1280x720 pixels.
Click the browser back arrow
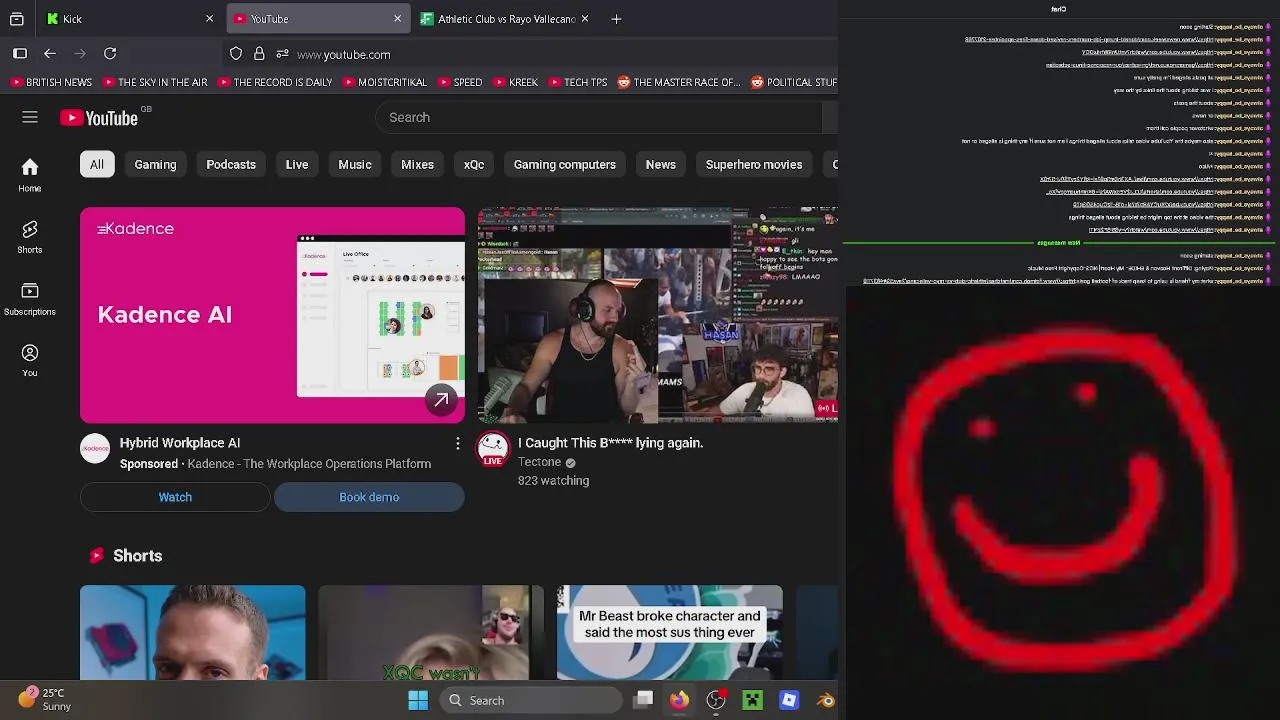(x=50, y=54)
